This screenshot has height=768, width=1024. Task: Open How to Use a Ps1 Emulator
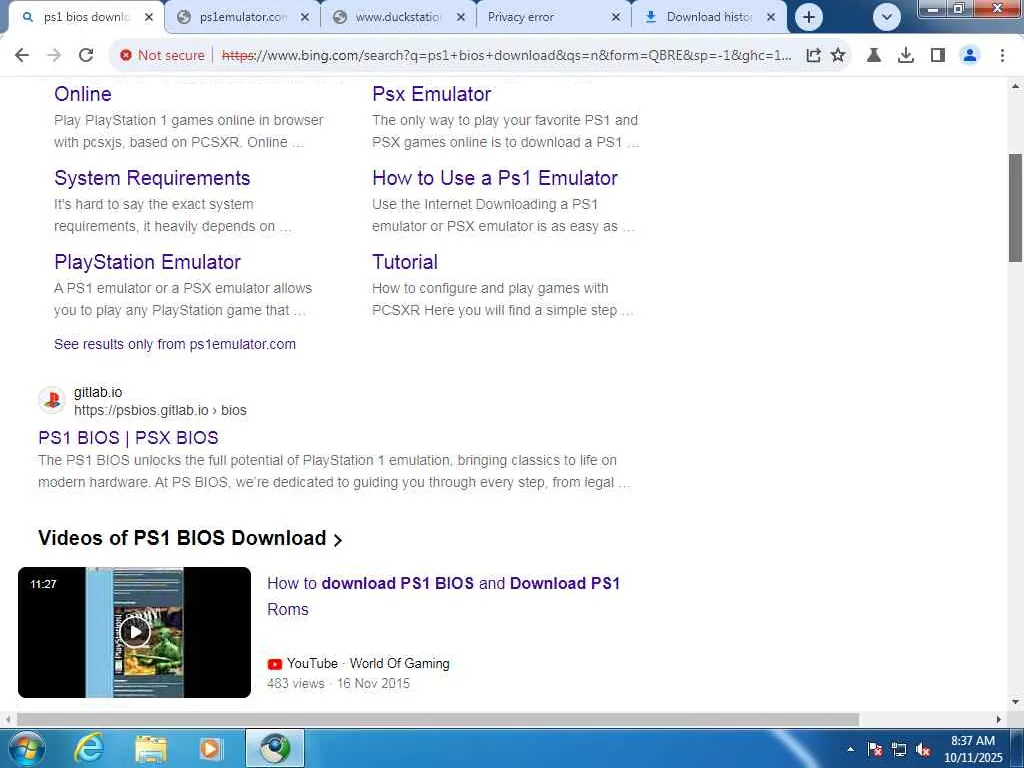pyautogui.click(x=495, y=178)
